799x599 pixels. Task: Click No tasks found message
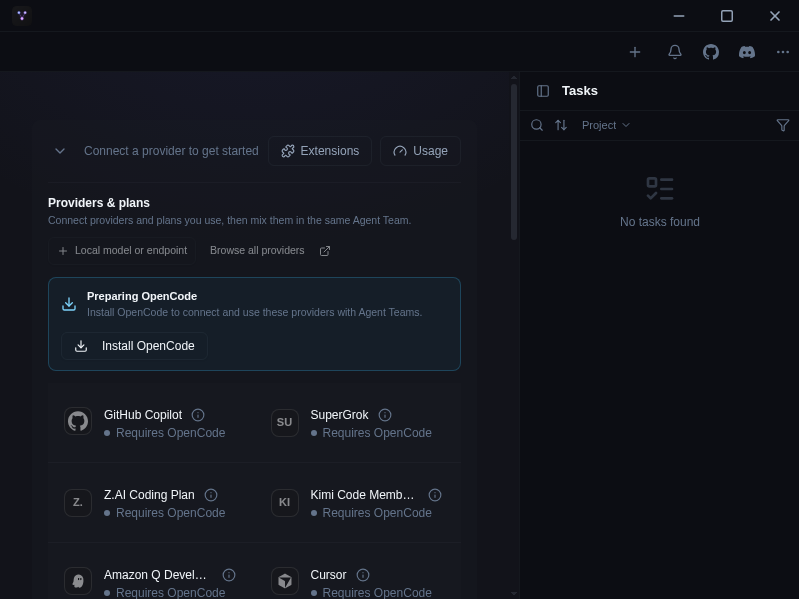659,222
